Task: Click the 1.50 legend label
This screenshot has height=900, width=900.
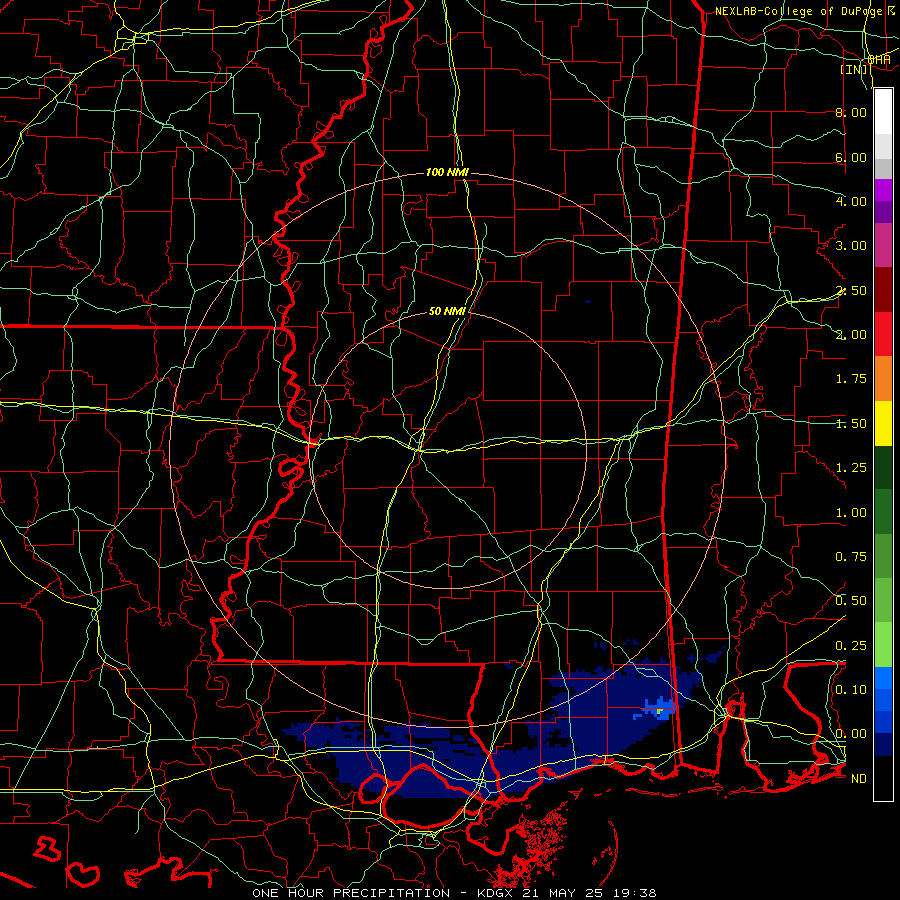Action: [851, 423]
